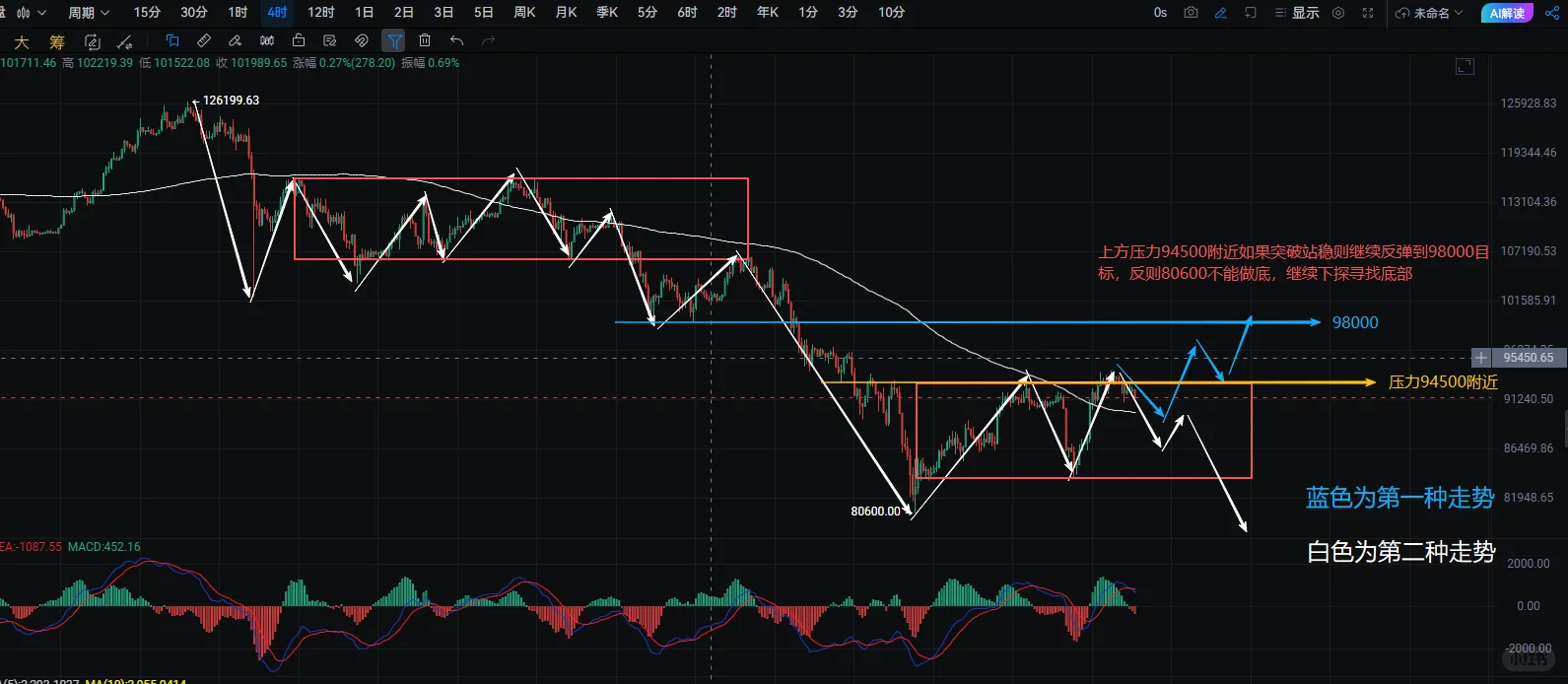The height and width of the screenshot is (684, 1568).
Task: Switch chart to 3日 timeframe
Action: [x=443, y=13]
